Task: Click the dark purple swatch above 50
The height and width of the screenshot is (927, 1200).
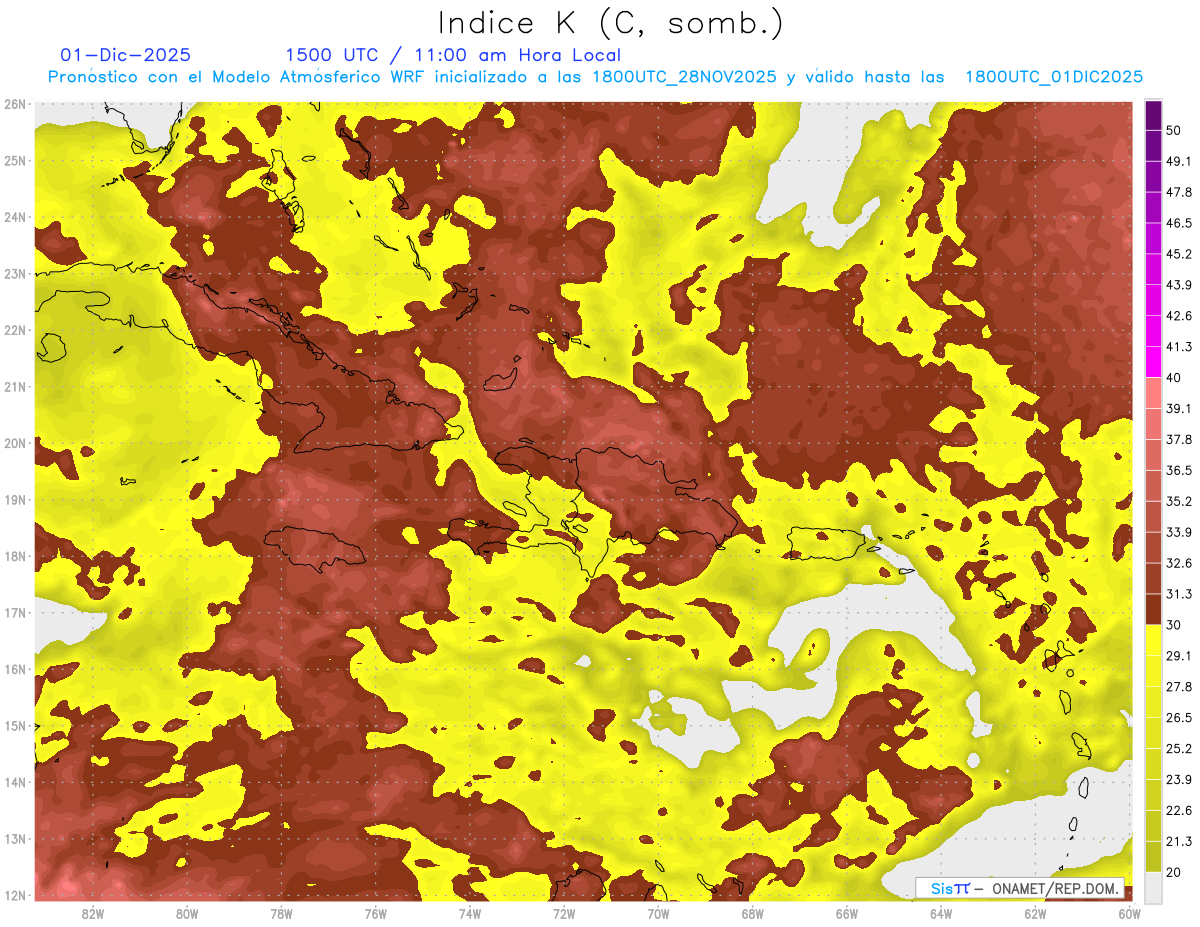Action: pos(1153,113)
